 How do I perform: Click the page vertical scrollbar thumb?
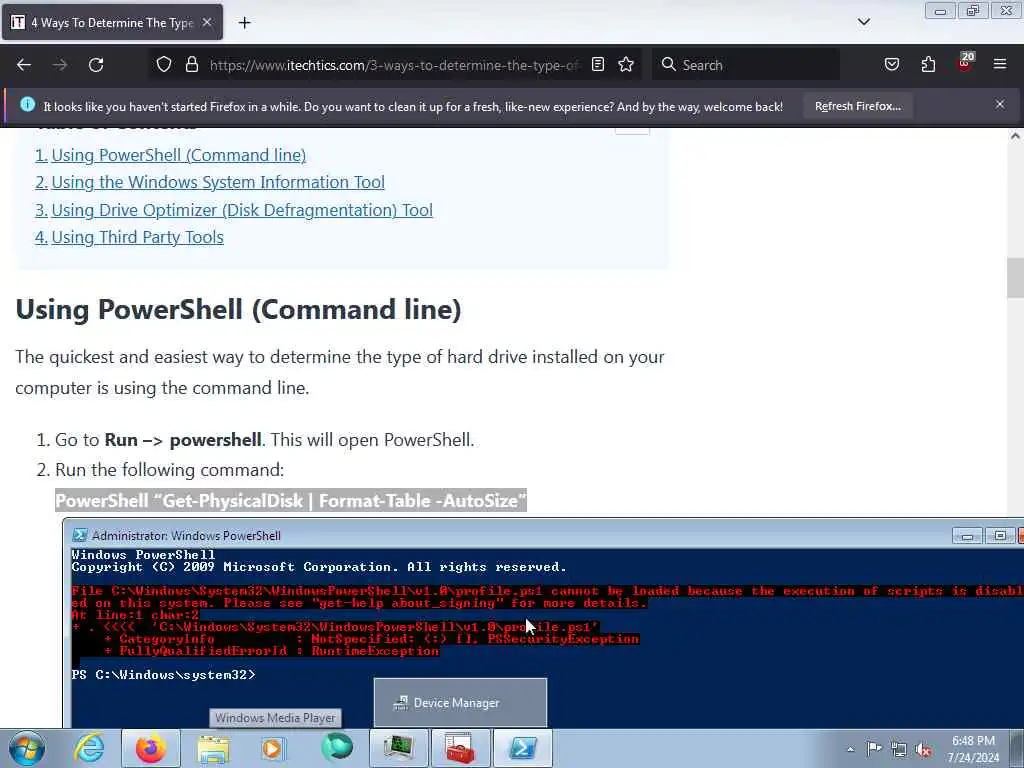[1014, 278]
